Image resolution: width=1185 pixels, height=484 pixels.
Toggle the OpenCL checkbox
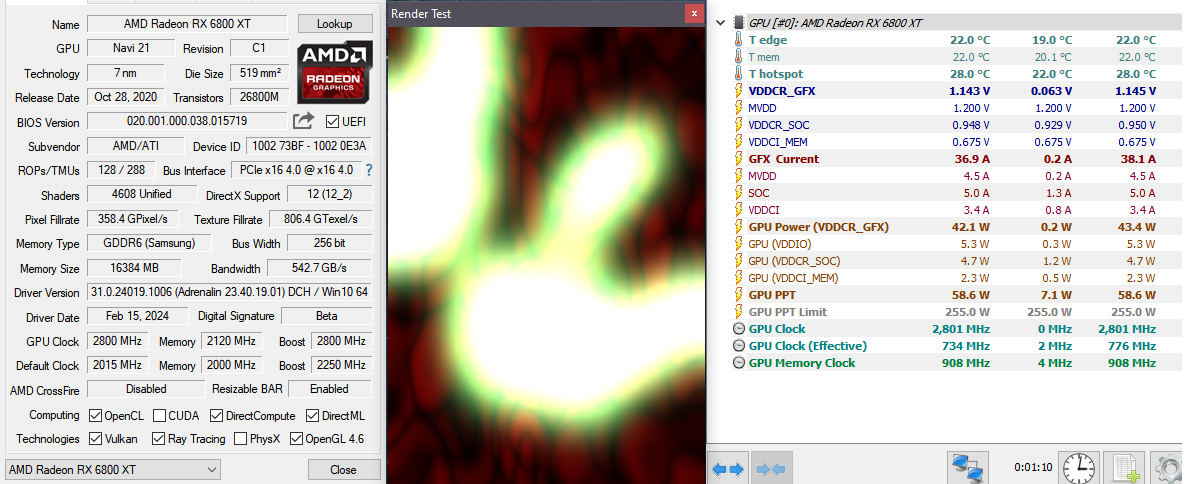[95, 415]
